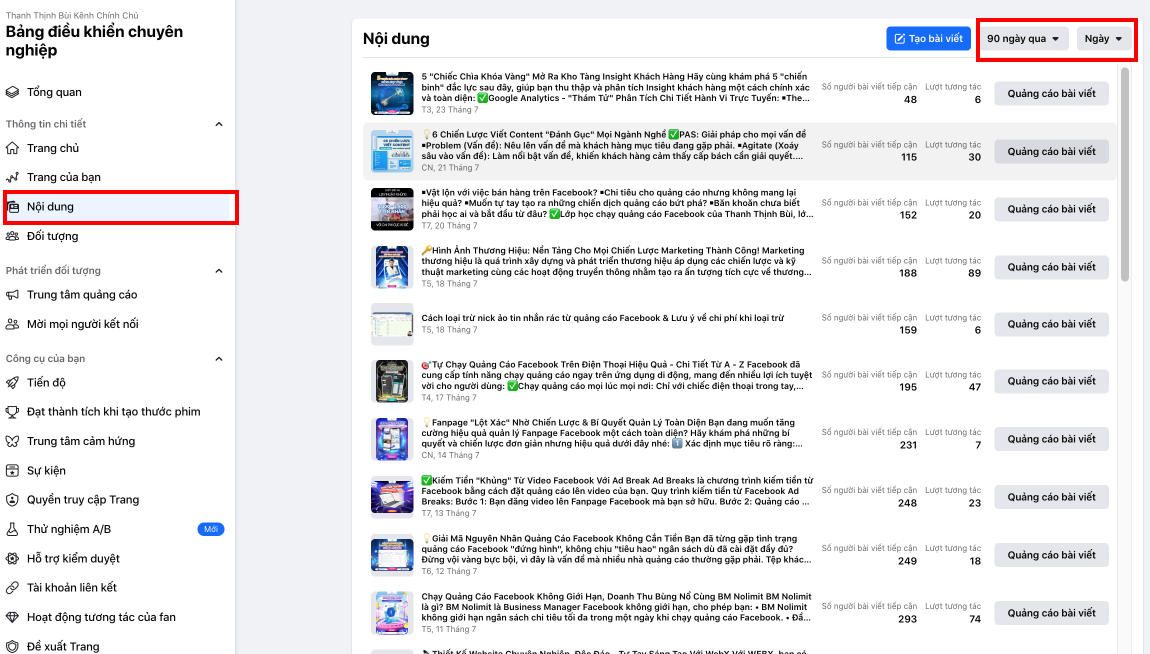Click Quảng cáo bài viết for 6 Chiến Lược Viết Content post

tap(1051, 152)
